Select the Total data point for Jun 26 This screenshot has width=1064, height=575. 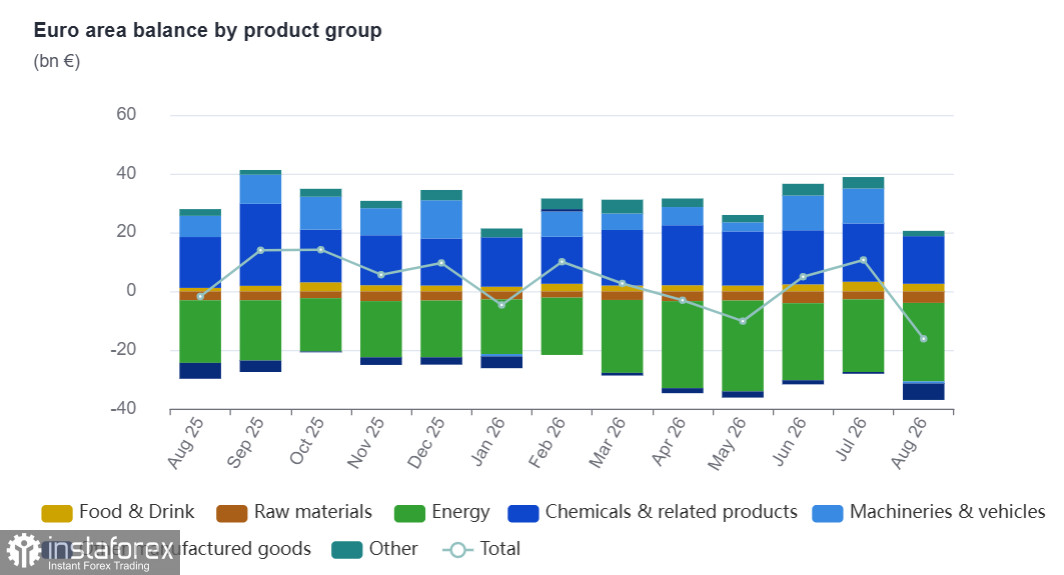coord(803,277)
